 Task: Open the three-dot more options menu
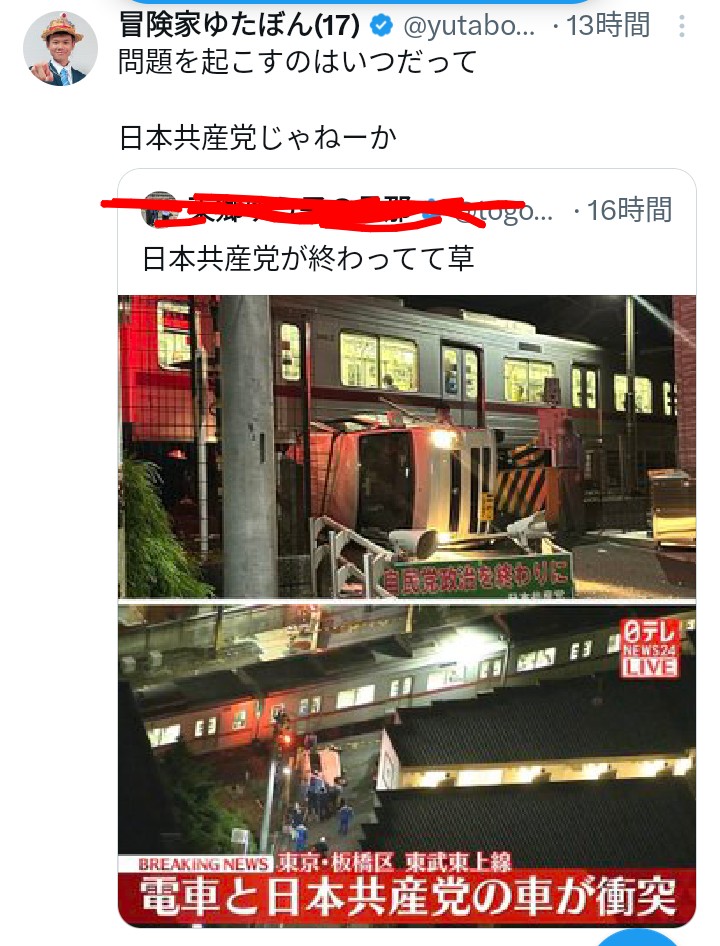coord(682,26)
